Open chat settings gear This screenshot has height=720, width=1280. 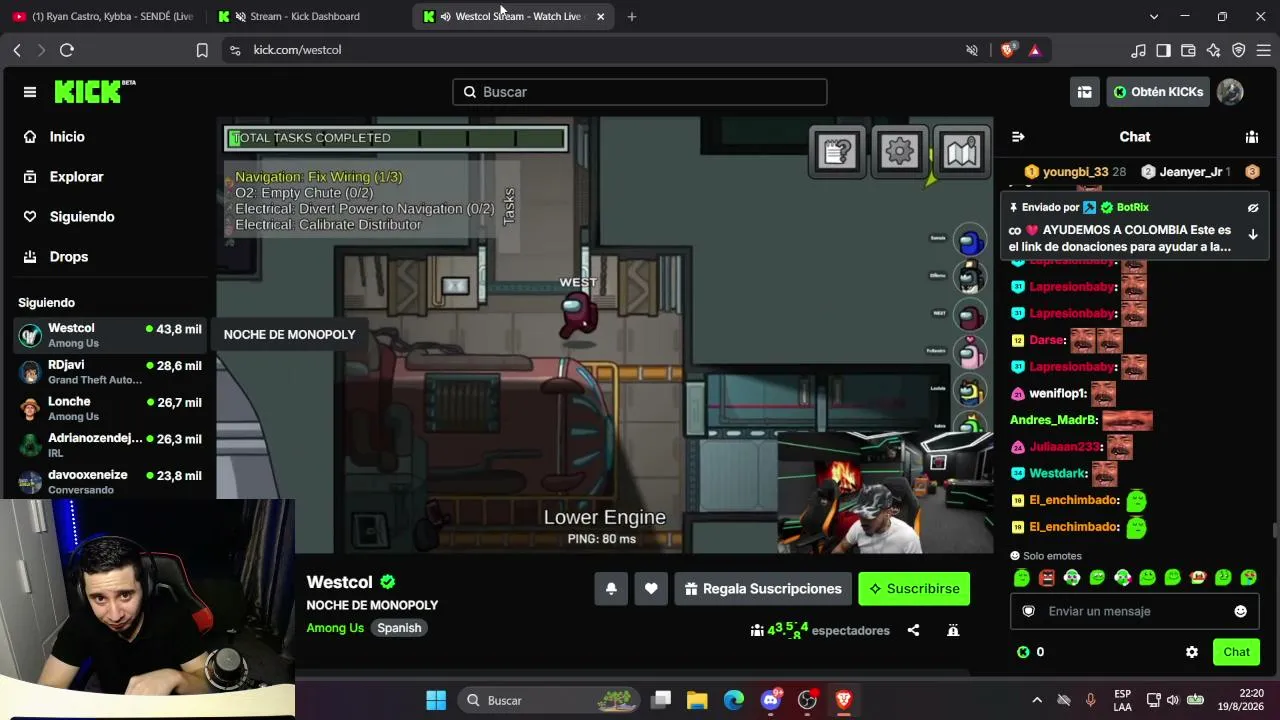click(x=1192, y=652)
